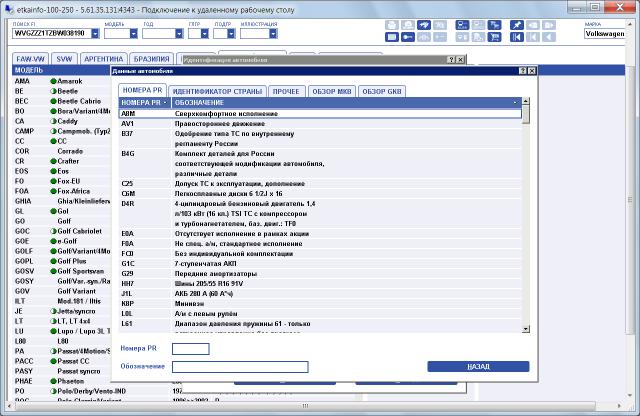
Task: Click help icon of Идентификация автомобиля dialog
Action: pyautogui.click(x=451, y=60)
